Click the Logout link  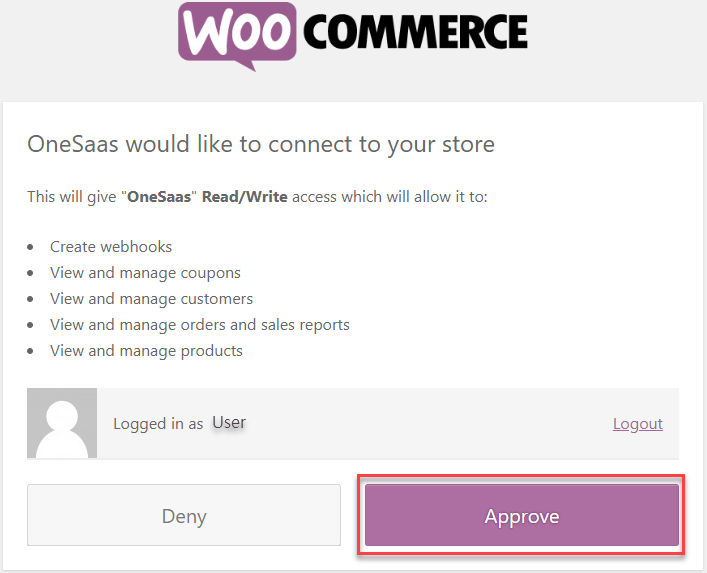pyautogui.click(x=638, y=424)
